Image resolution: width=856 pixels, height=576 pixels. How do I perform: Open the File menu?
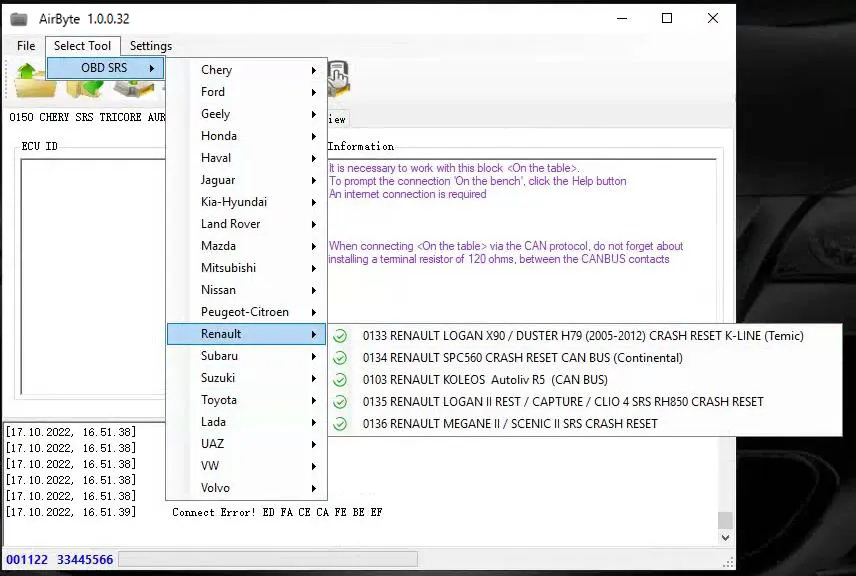tap(26, 46)
